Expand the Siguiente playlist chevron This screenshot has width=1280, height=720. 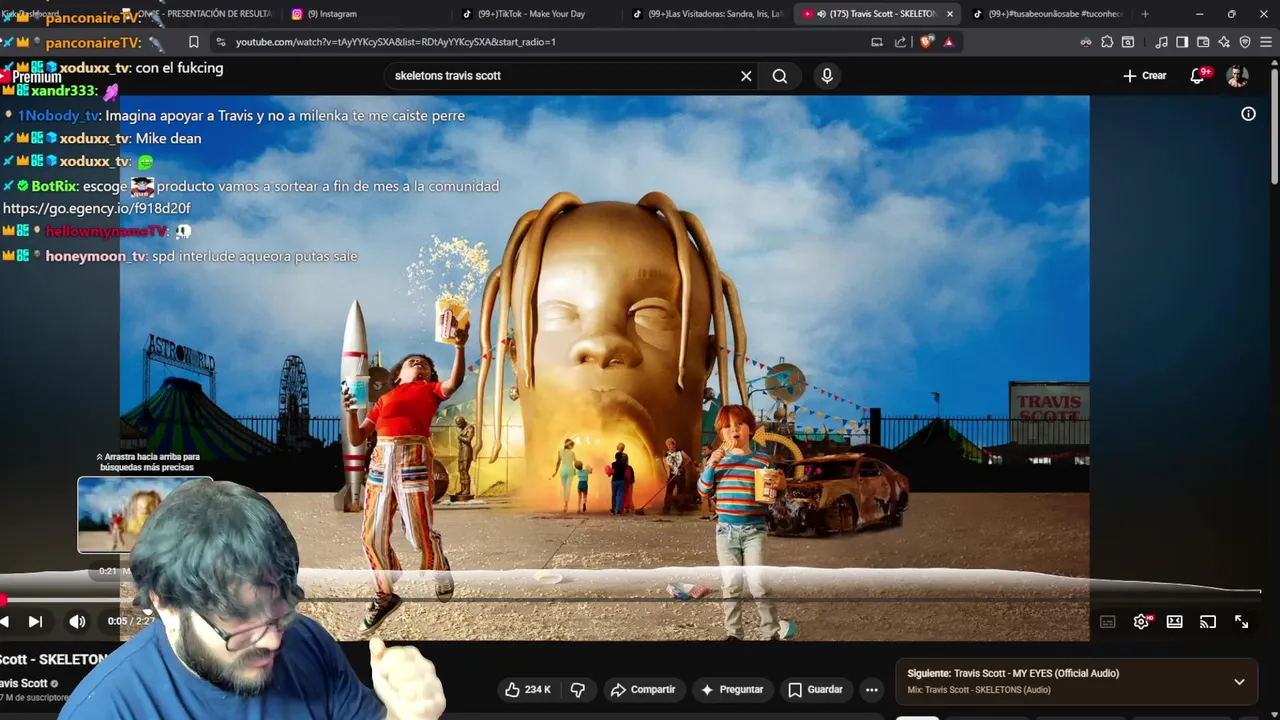(1239, 682)
